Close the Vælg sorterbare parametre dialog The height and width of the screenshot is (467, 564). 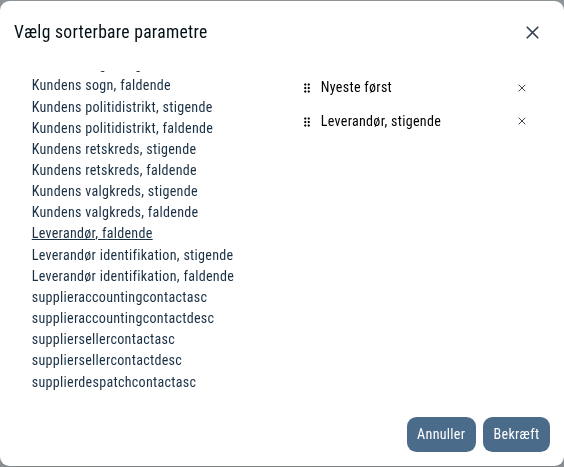coord(532,32)
